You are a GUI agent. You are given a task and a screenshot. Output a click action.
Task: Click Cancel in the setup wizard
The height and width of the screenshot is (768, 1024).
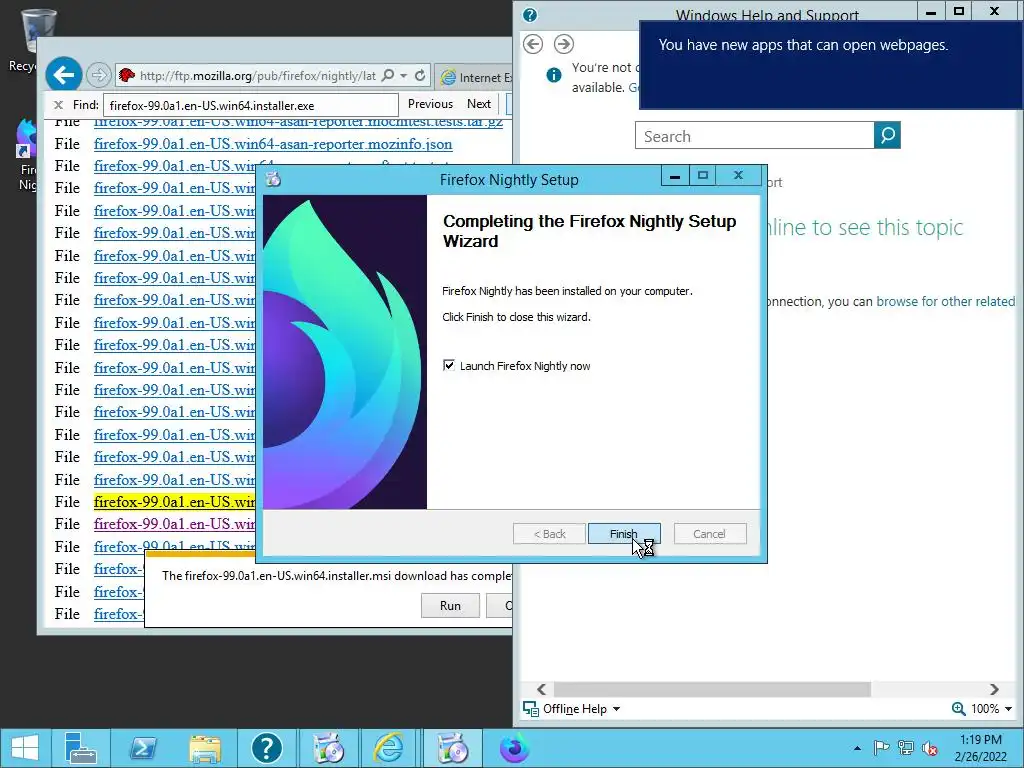click(x=709, y=534)
